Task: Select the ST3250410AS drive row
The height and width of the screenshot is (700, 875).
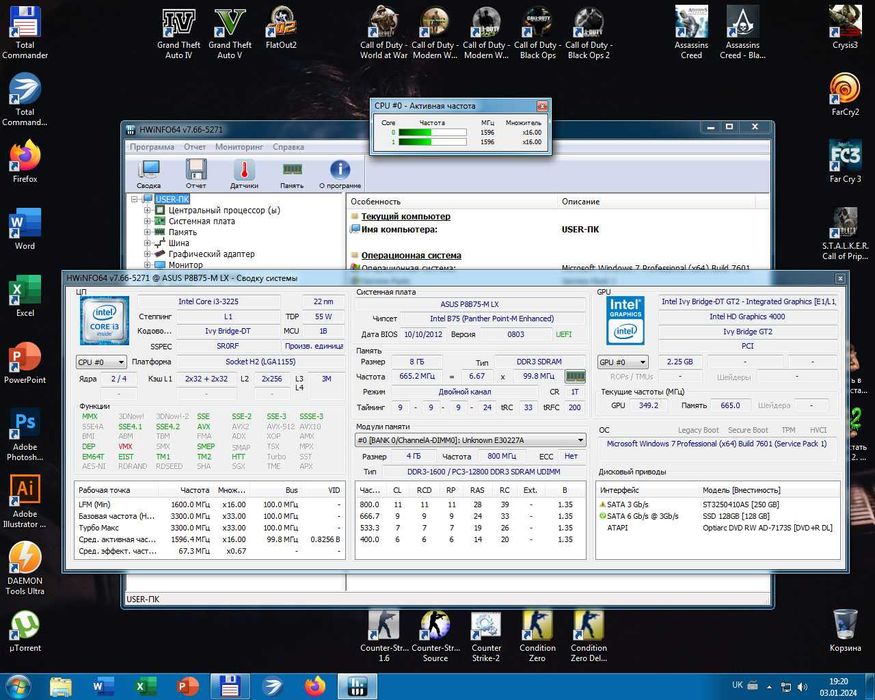Action: point(718,505)
